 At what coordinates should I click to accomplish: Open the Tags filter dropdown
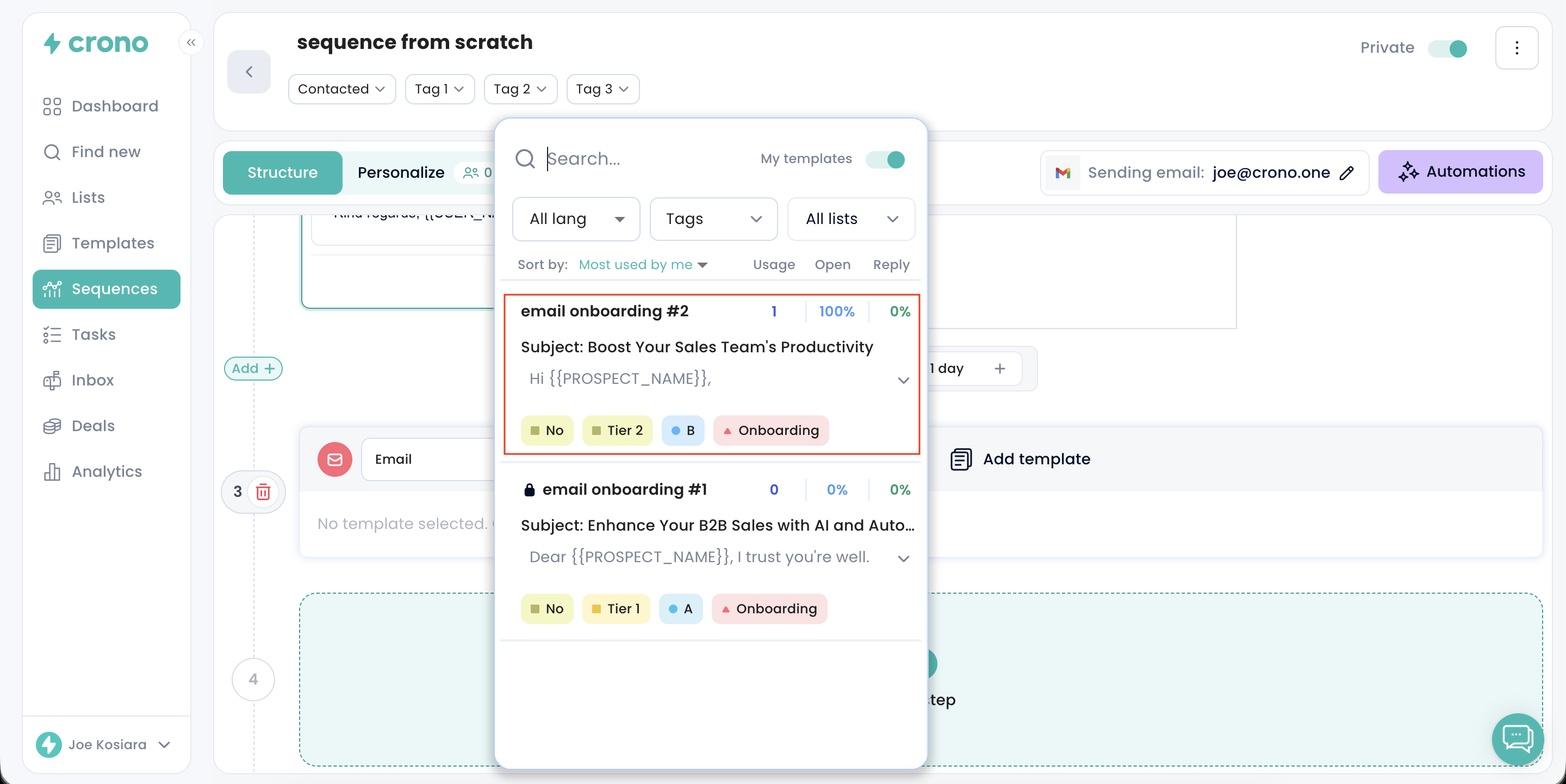pos(713,219)
